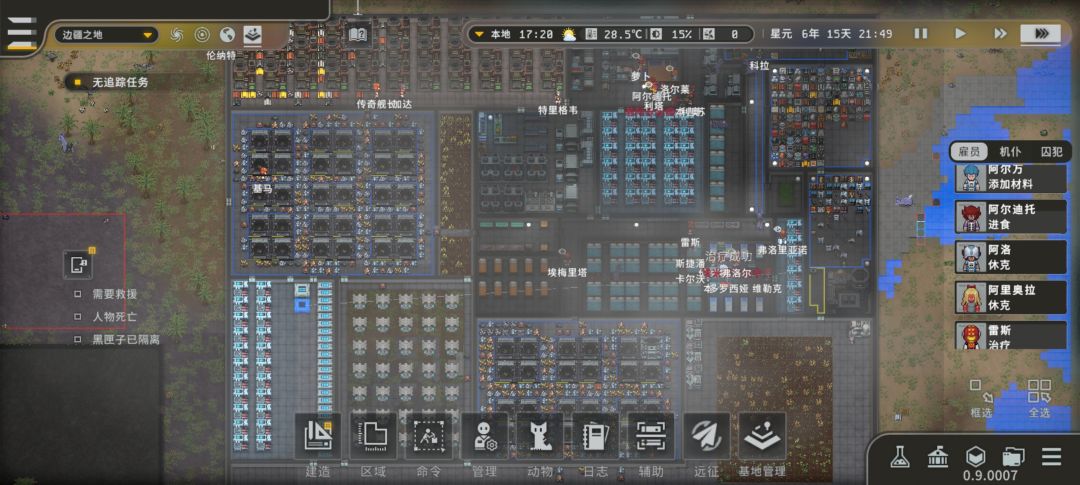Open the hamburger menu in bottom-right panel
Image resolution: width=1080 pixels, height=485 pixels.
click(x=1051, y=455)
